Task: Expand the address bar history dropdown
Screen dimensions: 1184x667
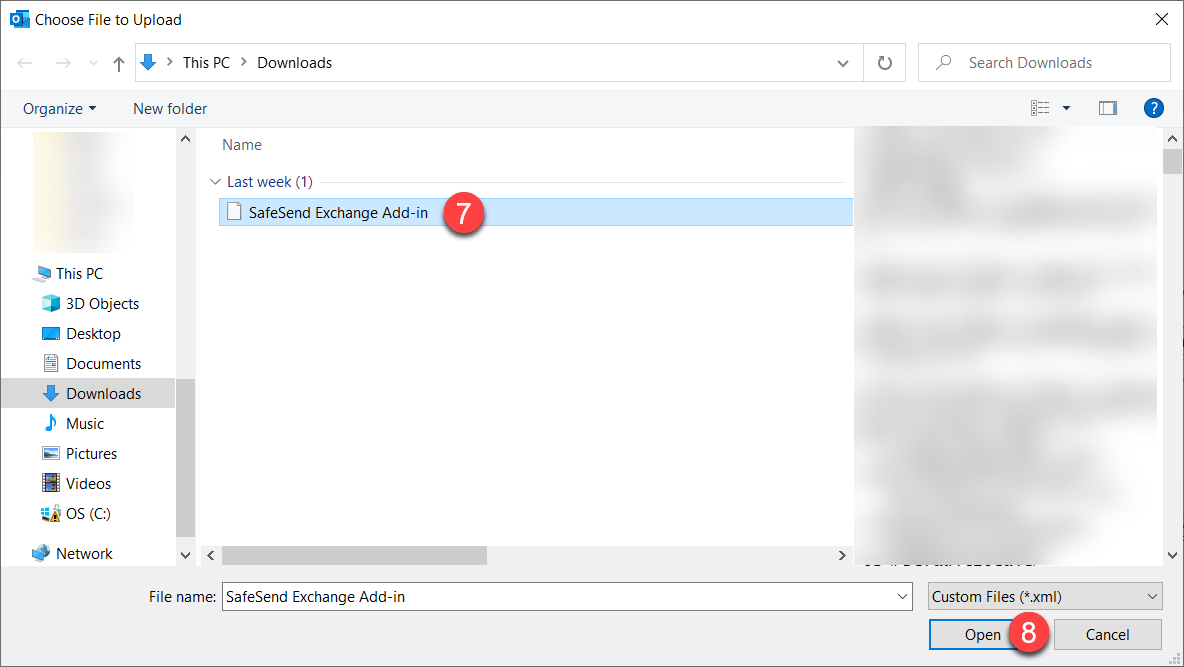Action: (843, 63)
